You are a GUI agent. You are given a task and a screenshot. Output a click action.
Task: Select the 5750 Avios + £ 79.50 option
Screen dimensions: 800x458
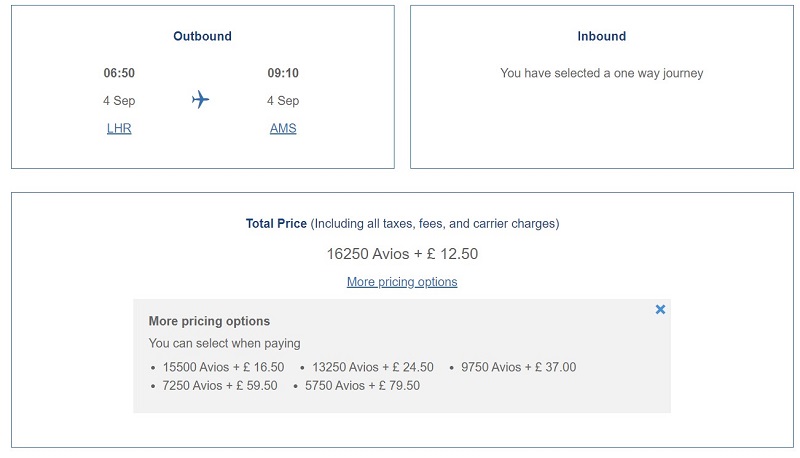coord(362,386)
